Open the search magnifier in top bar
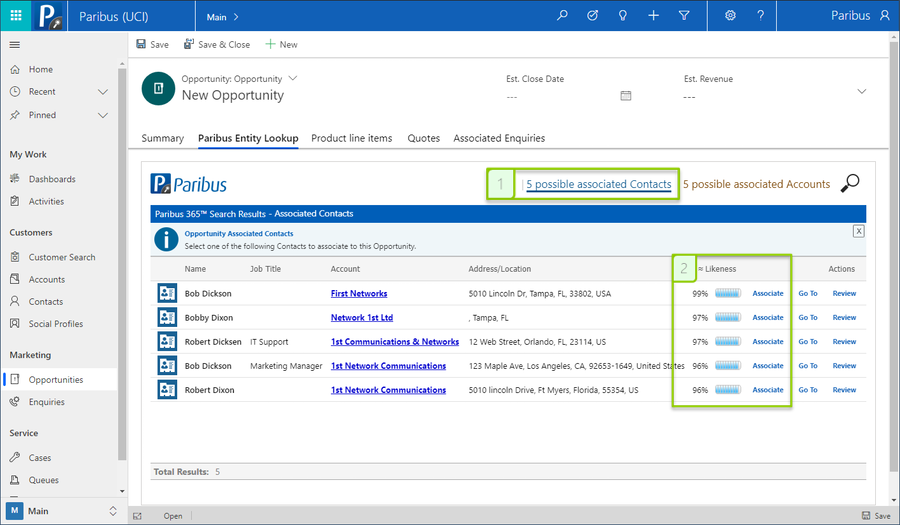This screenshot has width=900, height=525. point(562,15)
